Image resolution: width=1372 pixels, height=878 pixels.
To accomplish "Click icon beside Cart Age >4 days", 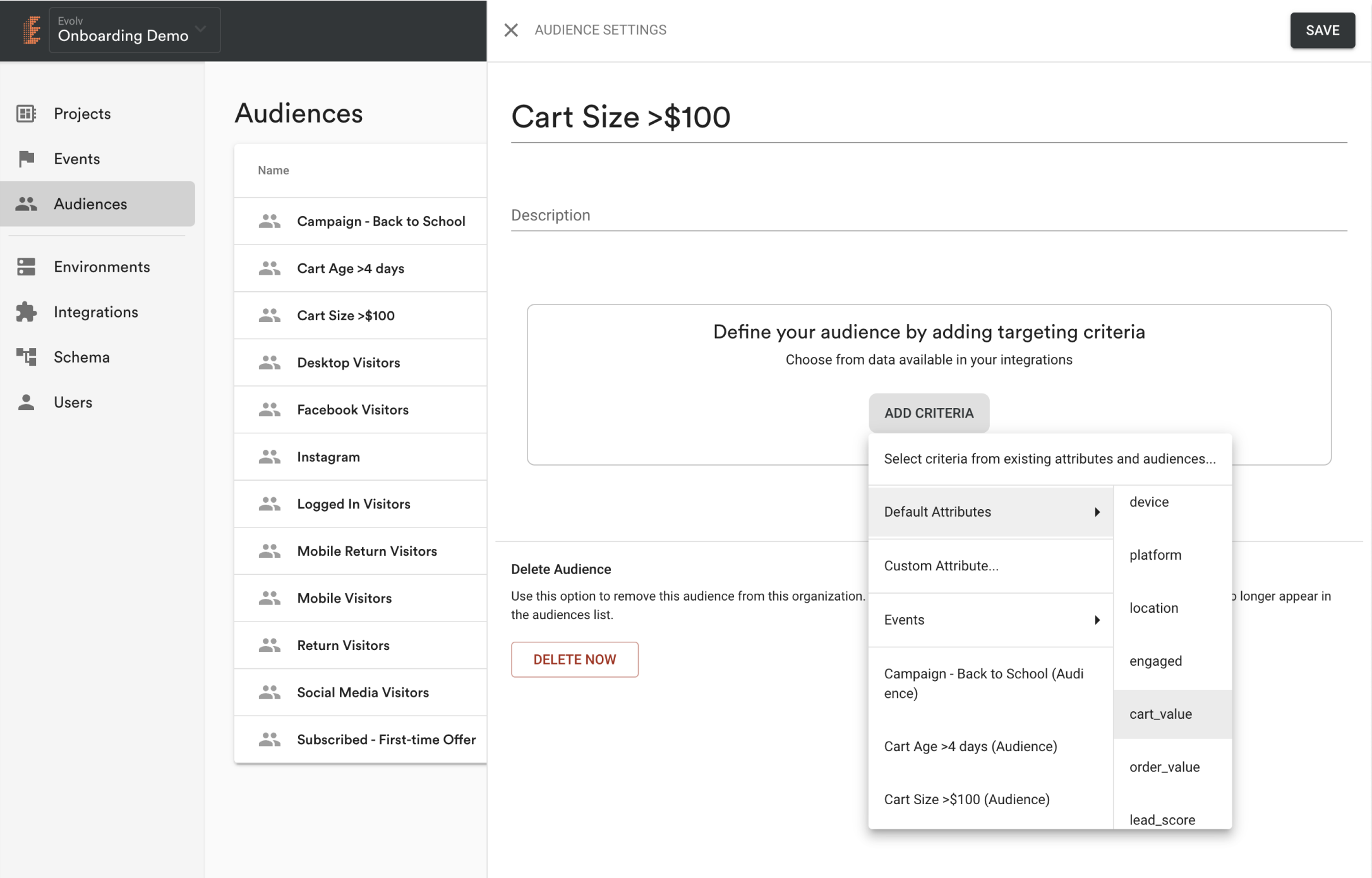I will point(270,268).
